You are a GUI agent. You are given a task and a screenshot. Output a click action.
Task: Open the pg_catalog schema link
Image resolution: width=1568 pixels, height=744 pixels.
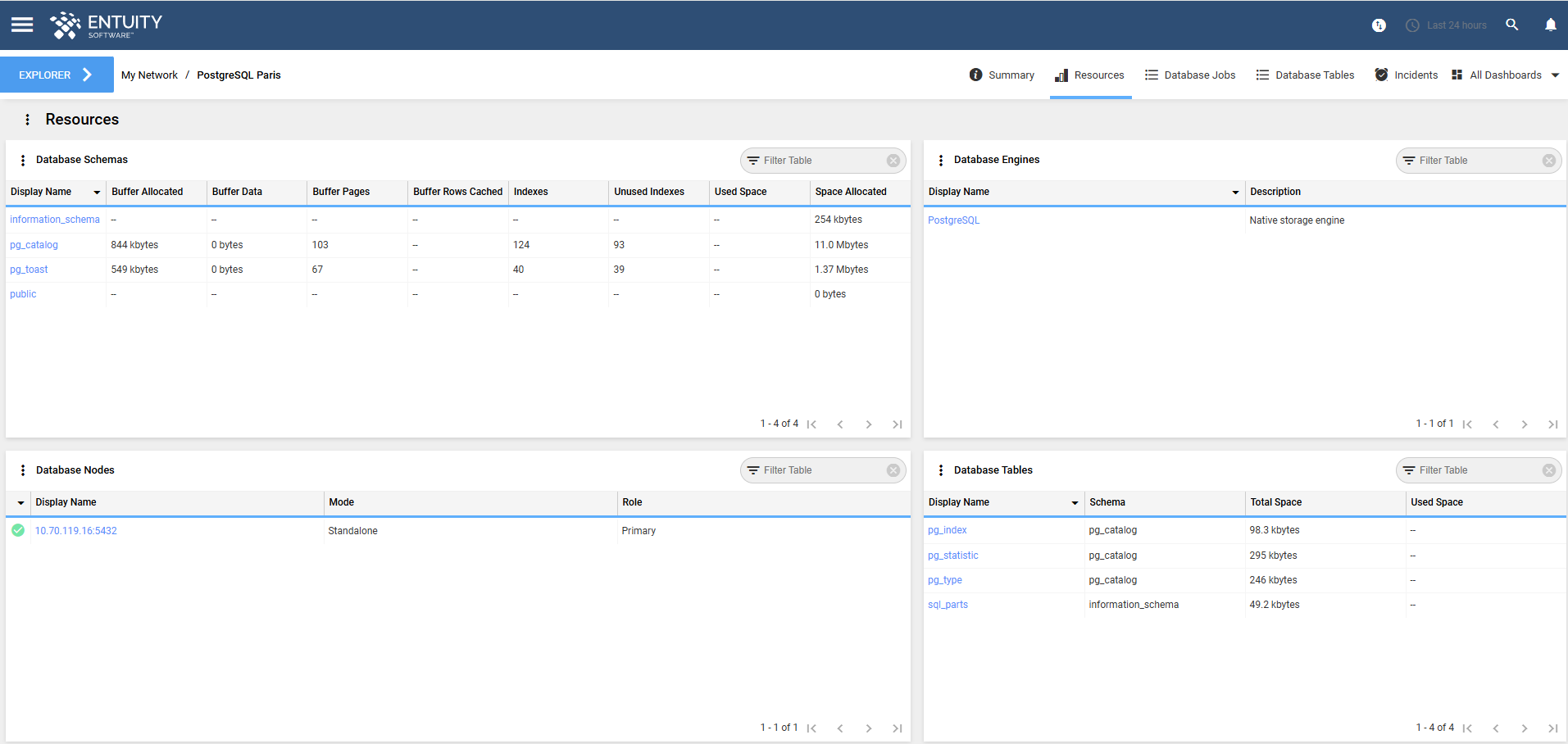pos(34,245)
